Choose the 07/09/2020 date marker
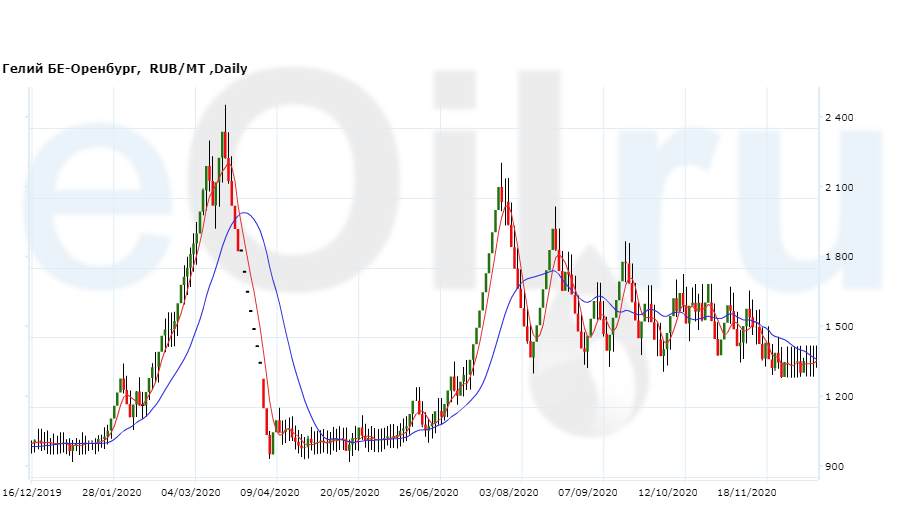Image resolution: width=909 pixels, height=509 pixels. tap(588, 493)
